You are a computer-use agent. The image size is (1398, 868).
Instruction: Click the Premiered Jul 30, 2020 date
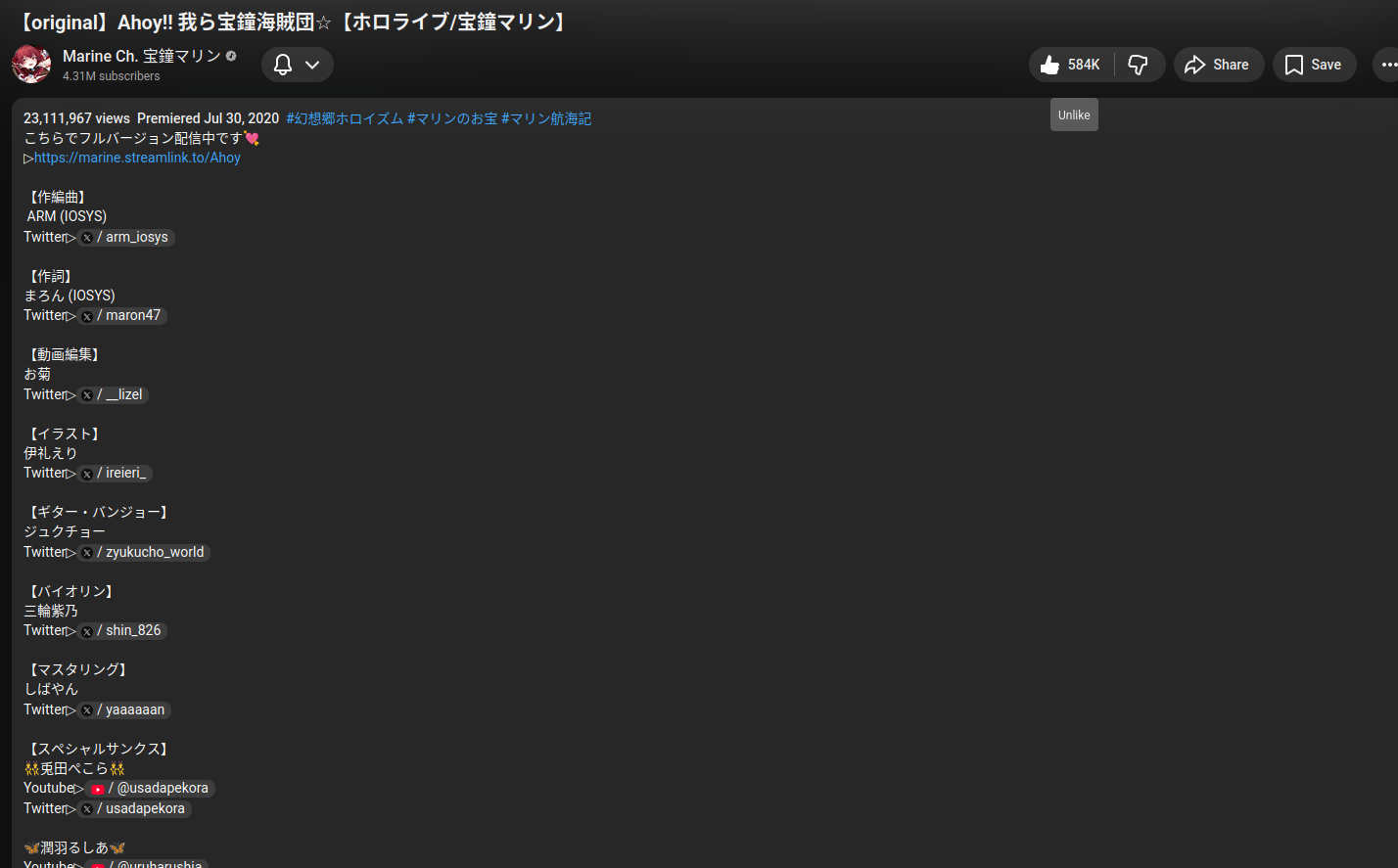click(x=208, y=118)
